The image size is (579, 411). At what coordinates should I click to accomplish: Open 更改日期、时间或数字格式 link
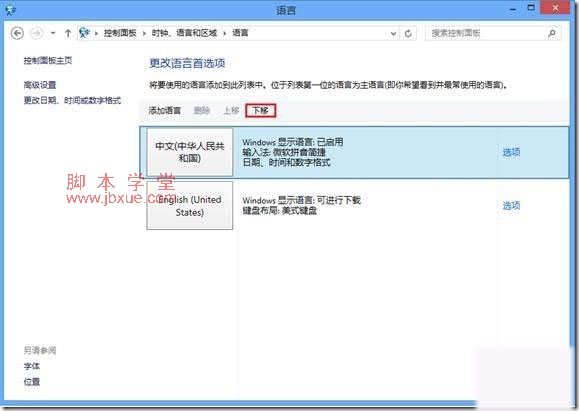coord(72,100)
